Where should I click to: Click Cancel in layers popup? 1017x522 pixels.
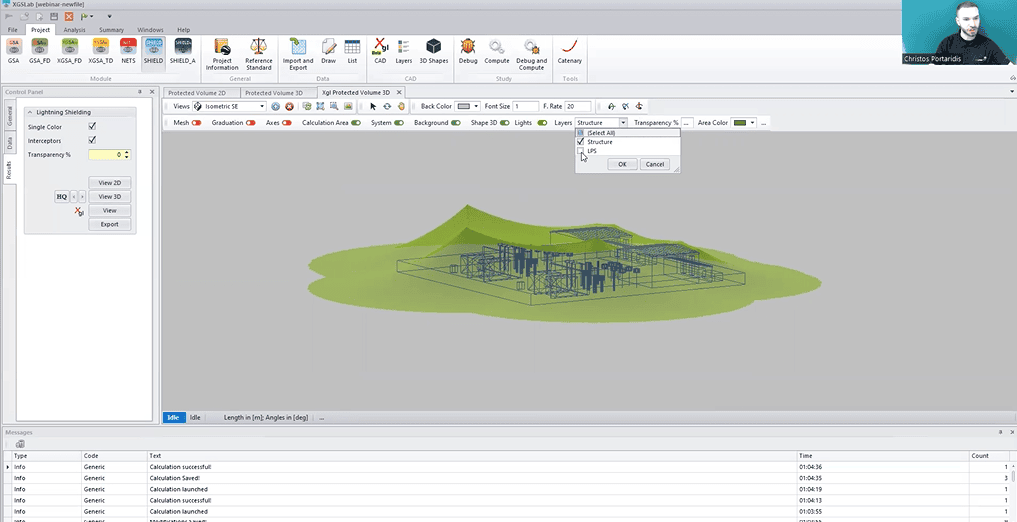pos(654,164)
